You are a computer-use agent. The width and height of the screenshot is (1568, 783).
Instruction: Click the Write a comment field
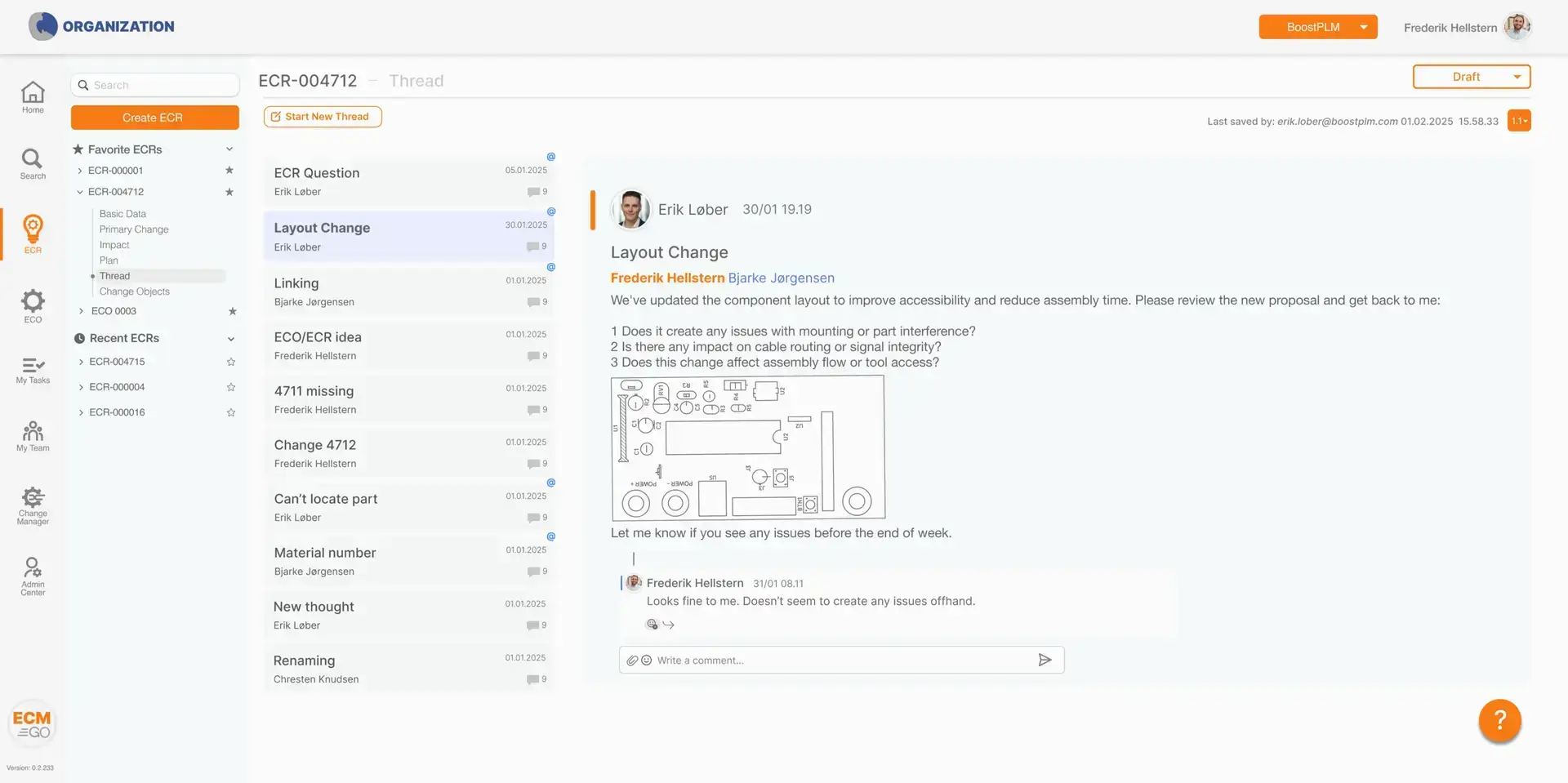point(841,661)
